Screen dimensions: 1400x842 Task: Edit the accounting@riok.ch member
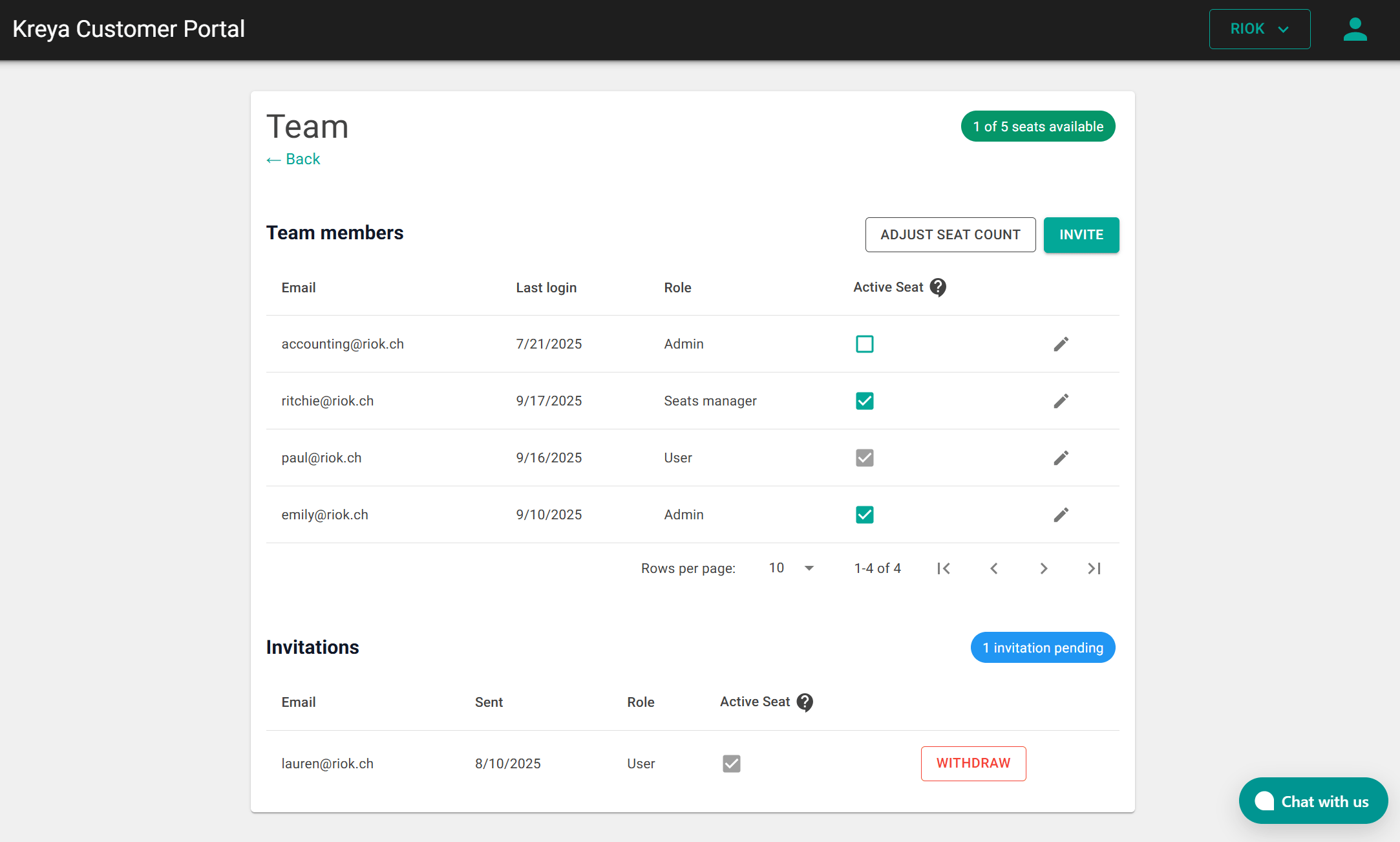[1061, 344]
